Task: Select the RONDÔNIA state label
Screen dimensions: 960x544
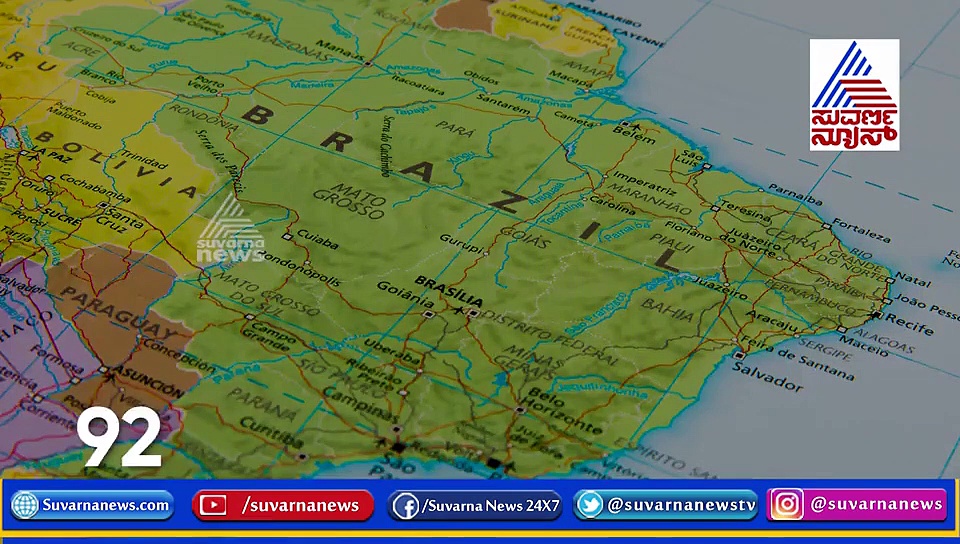Action: (203, 117)
